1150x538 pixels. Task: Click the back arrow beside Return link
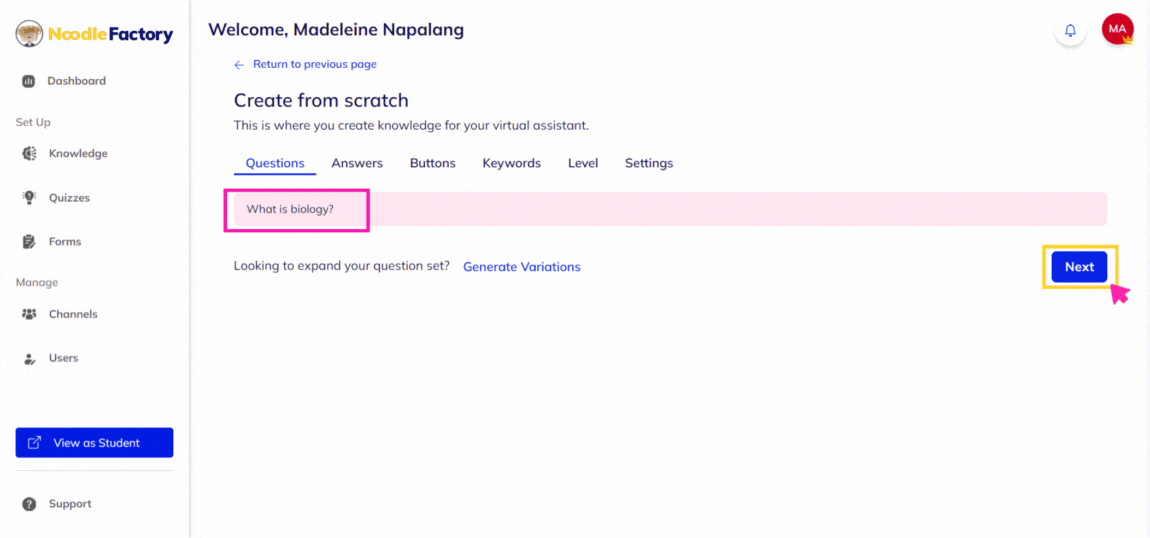[x=238, y=65]
